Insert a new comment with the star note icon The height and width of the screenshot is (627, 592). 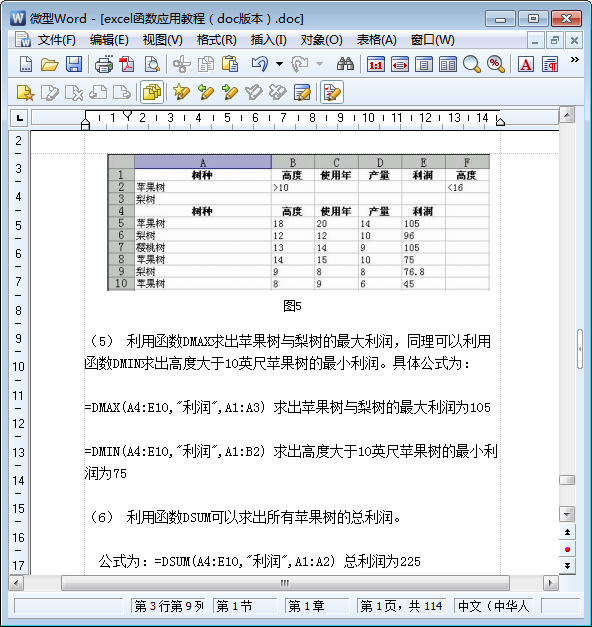(x=26, y=92)
